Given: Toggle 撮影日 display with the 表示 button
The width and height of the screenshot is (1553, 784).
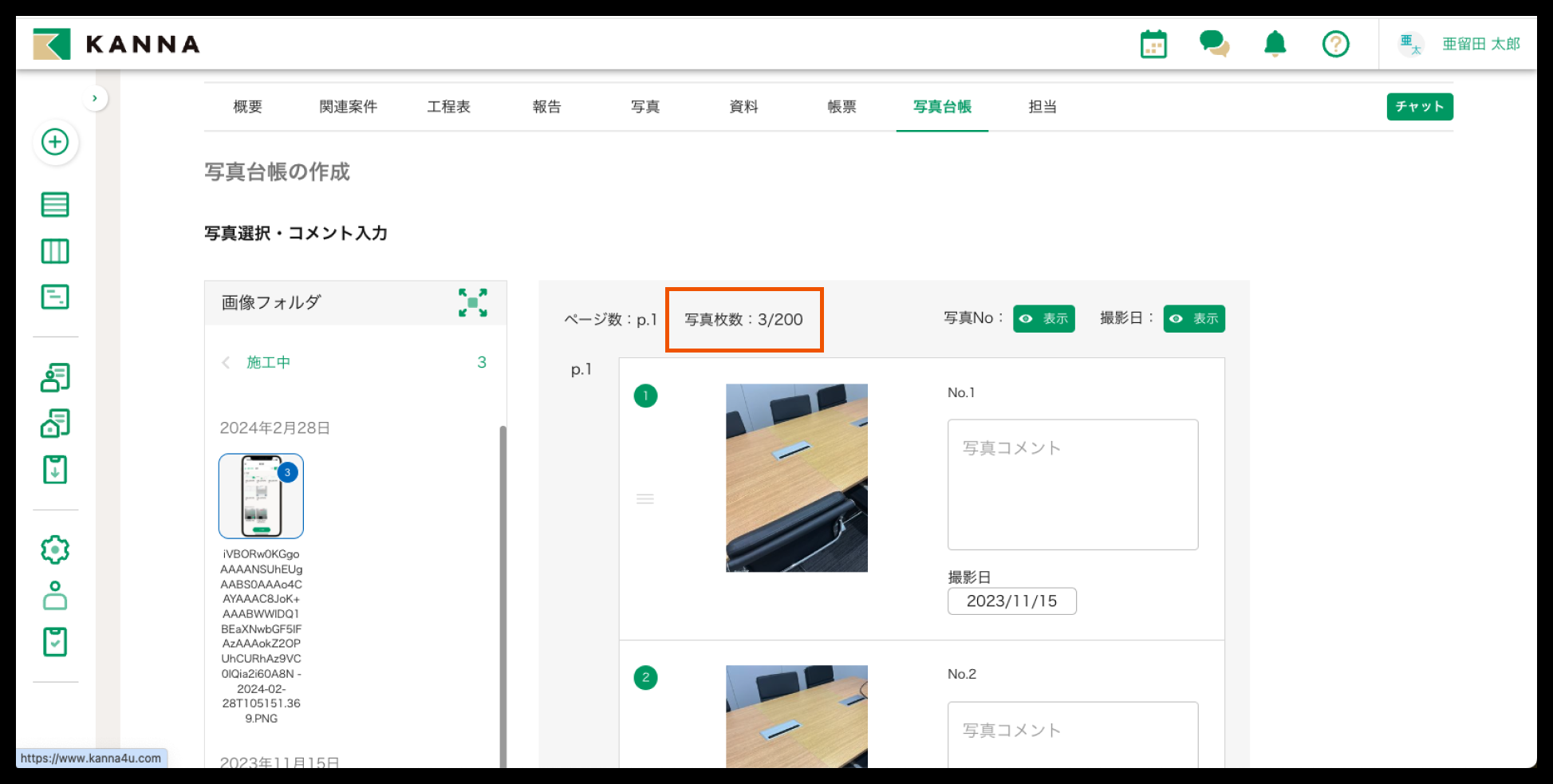Looking at the screenshot, I should coord(1194,319).
